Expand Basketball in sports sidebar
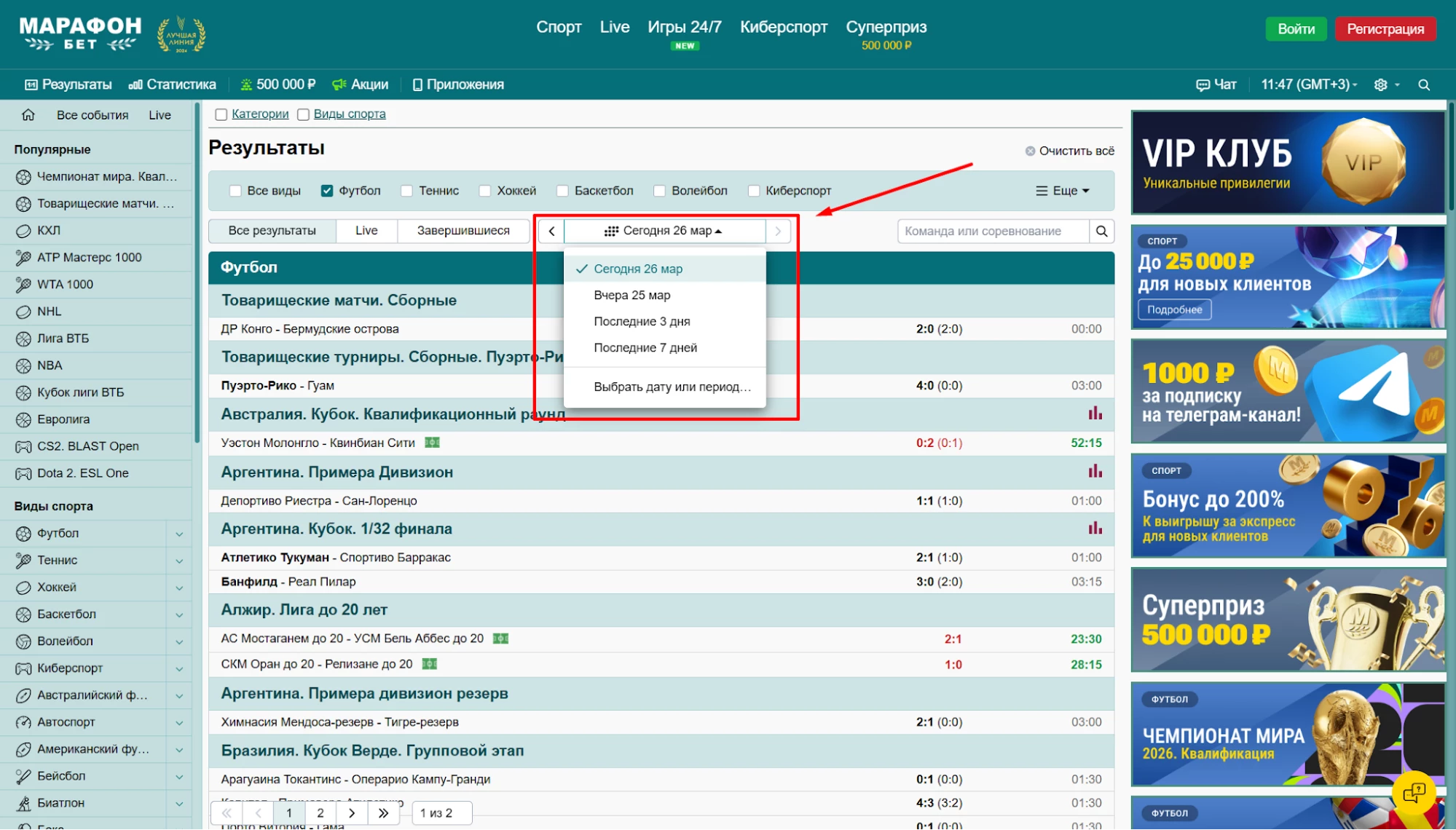This screenshot has height=830, width=1456. coord(179,615)
